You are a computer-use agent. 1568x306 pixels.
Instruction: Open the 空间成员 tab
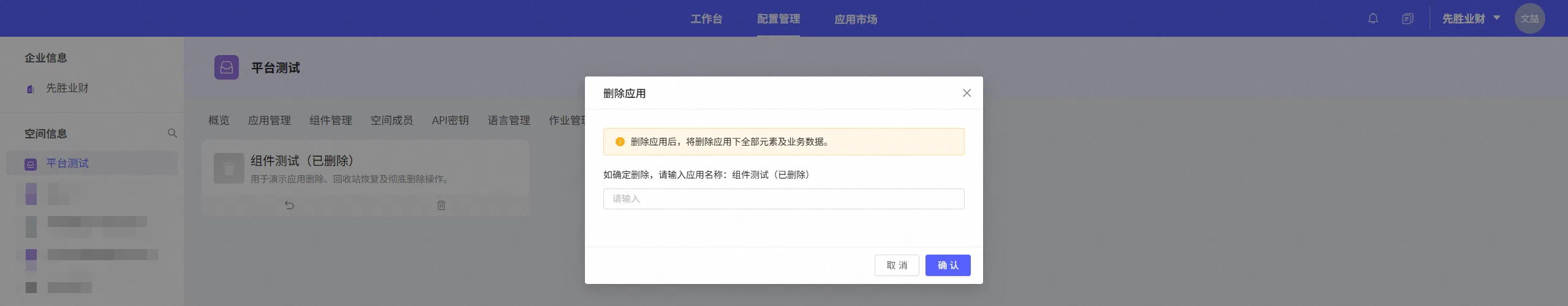[x=392, y=120]
